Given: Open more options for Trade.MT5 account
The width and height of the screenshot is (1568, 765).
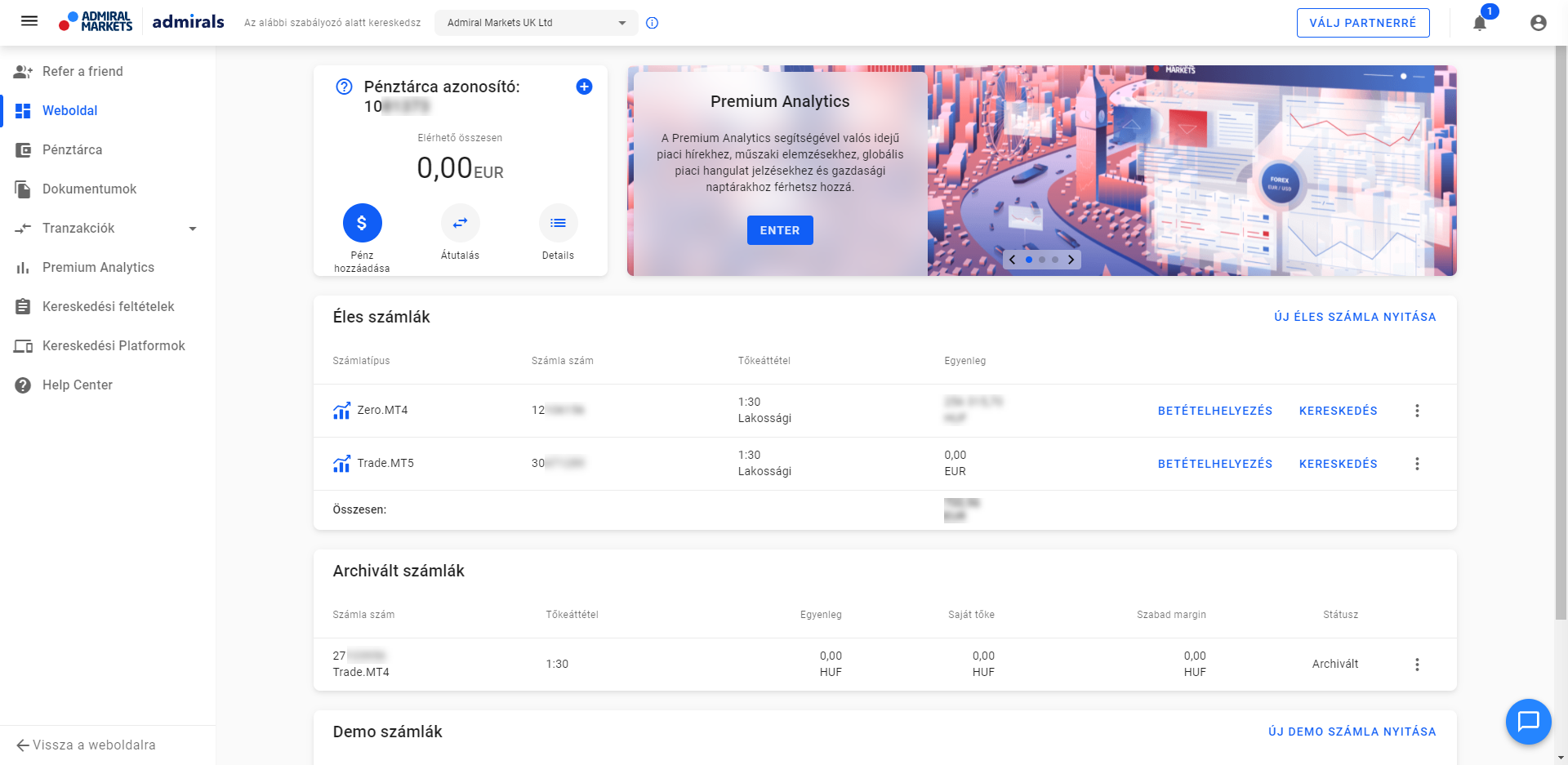Looking at the screenshot, I should pos(1417,464).
